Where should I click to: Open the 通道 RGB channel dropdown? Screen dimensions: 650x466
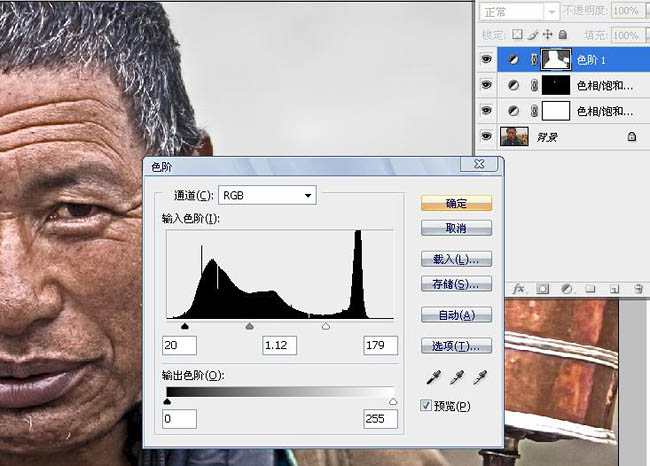(267, 195)
